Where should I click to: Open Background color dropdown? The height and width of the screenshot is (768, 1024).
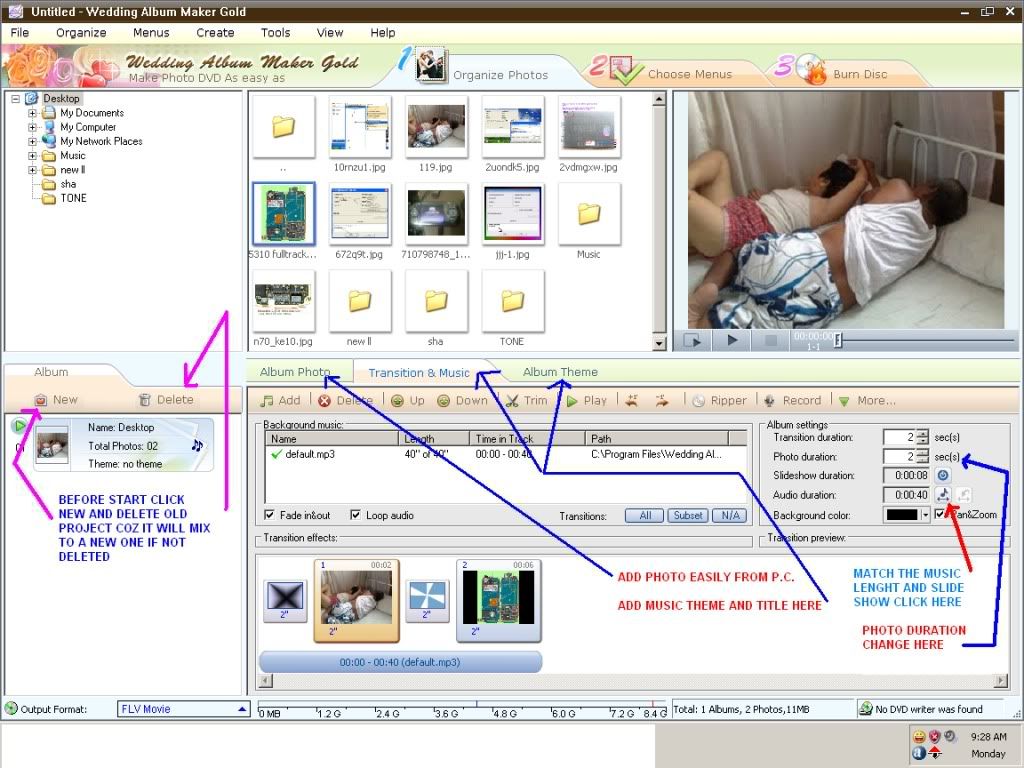(925, 515)
